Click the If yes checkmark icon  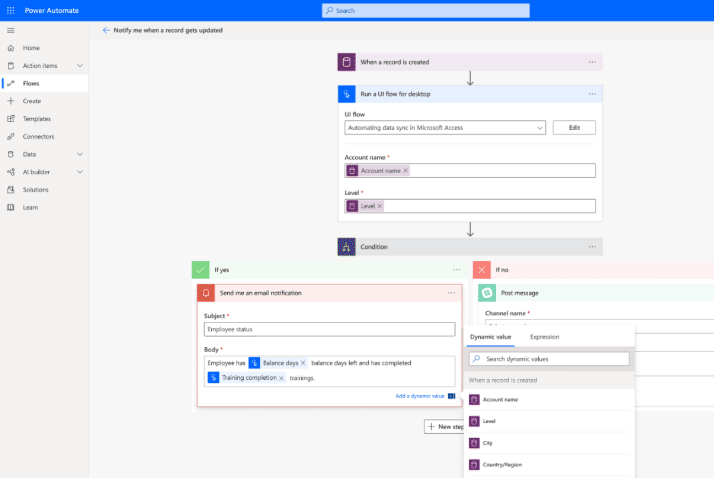point(200,270)
